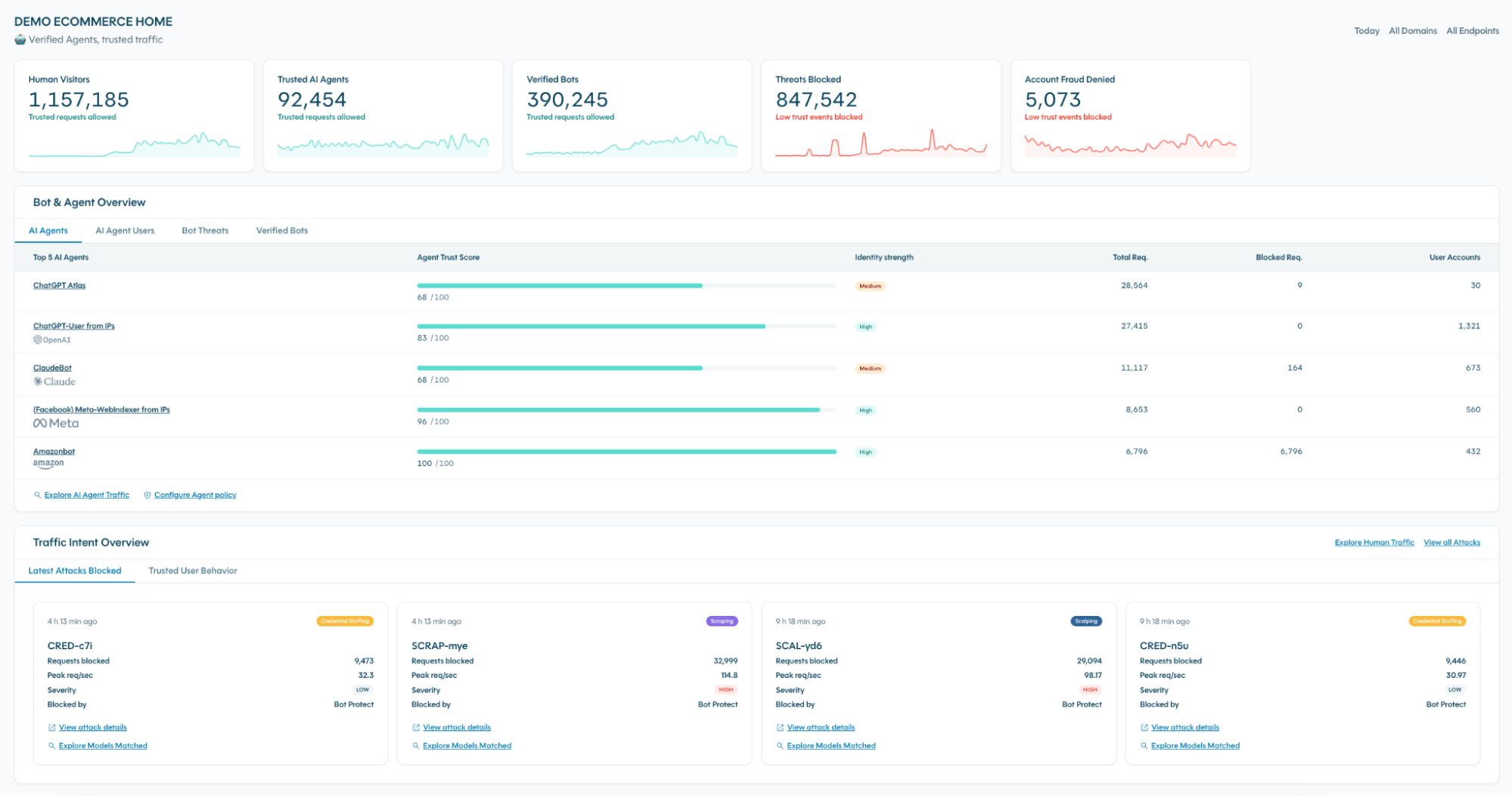Open the All Domains filter

(x=1413, y=31)
